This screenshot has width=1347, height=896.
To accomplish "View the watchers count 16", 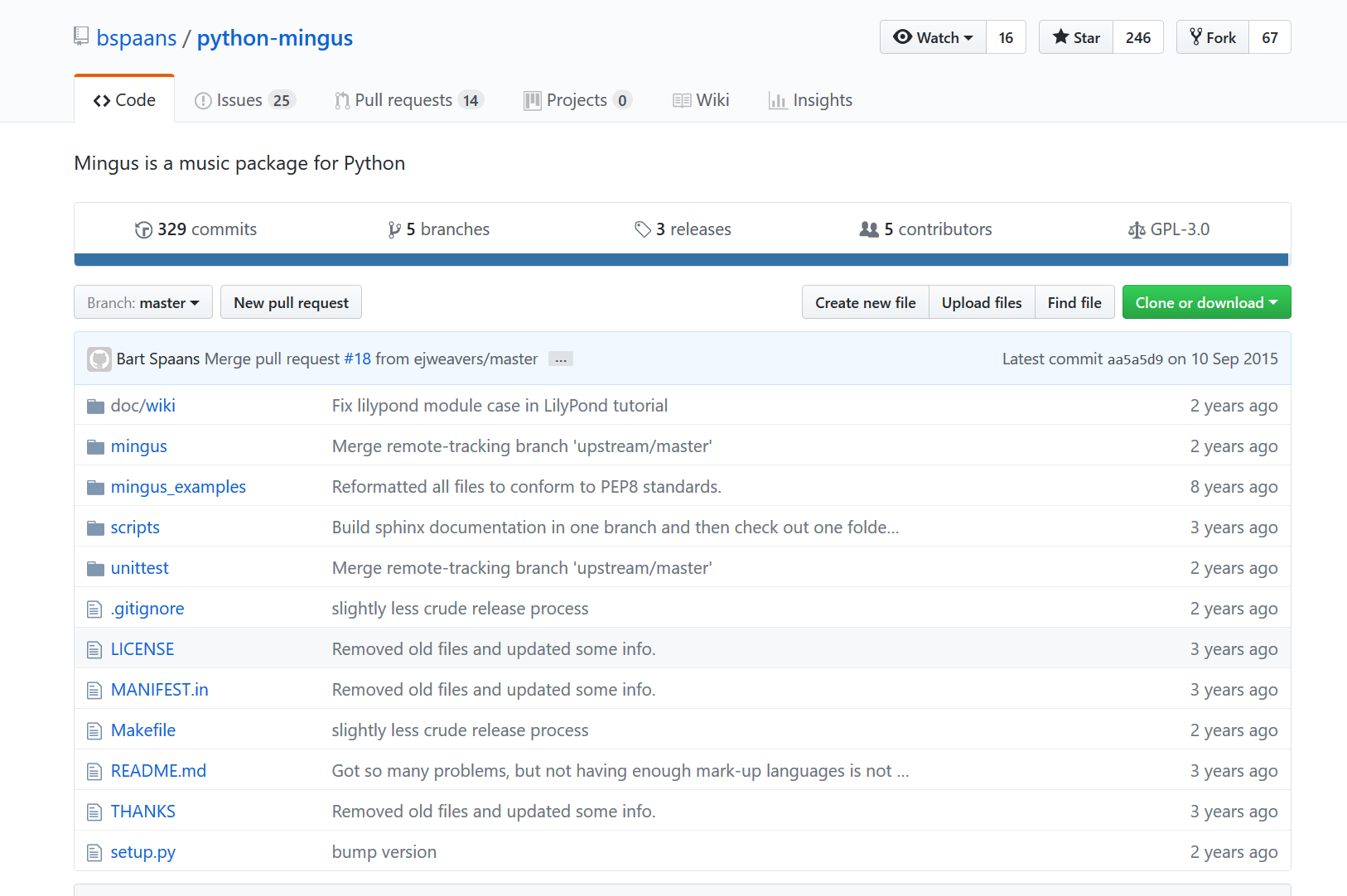I will tap(1006, 37).
